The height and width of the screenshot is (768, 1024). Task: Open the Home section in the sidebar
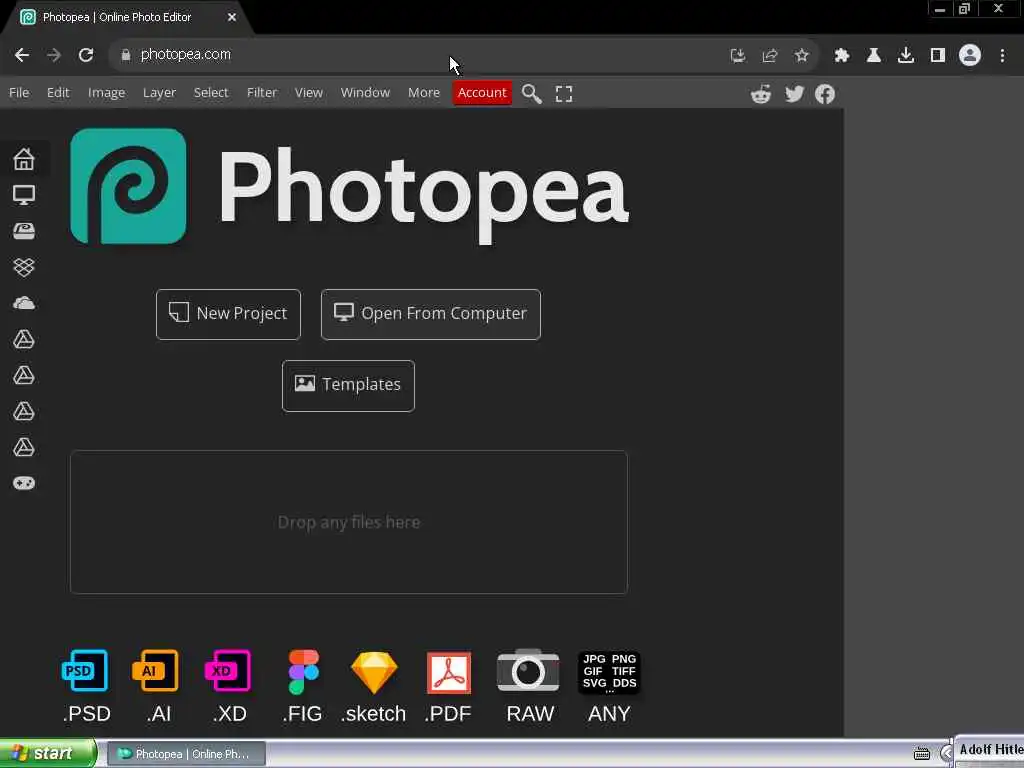point(24,159)
